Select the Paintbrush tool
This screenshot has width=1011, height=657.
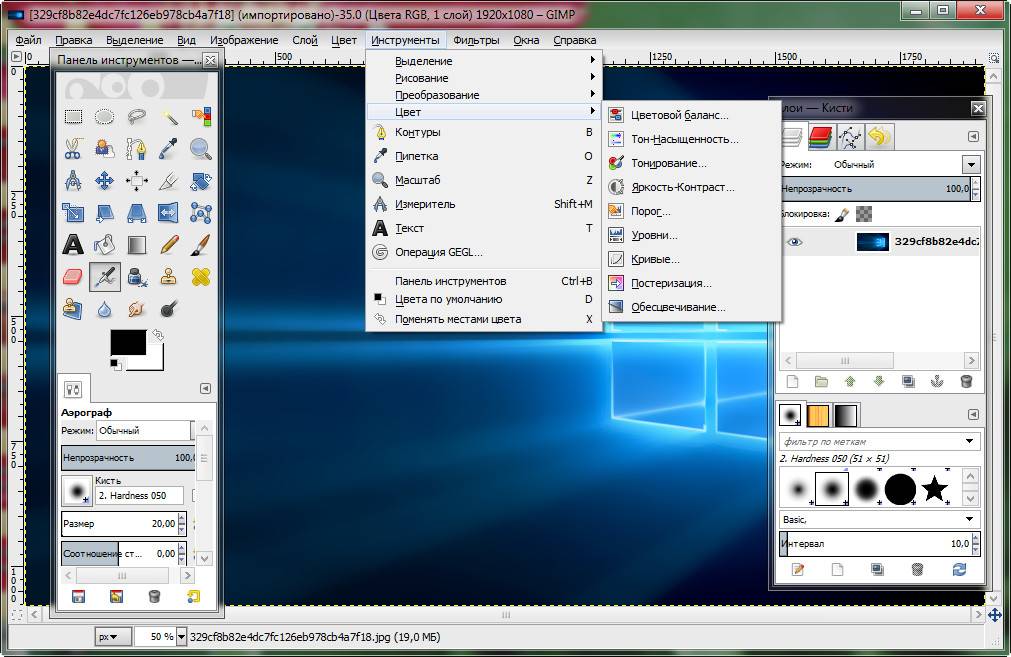click(x=201, y=245)
